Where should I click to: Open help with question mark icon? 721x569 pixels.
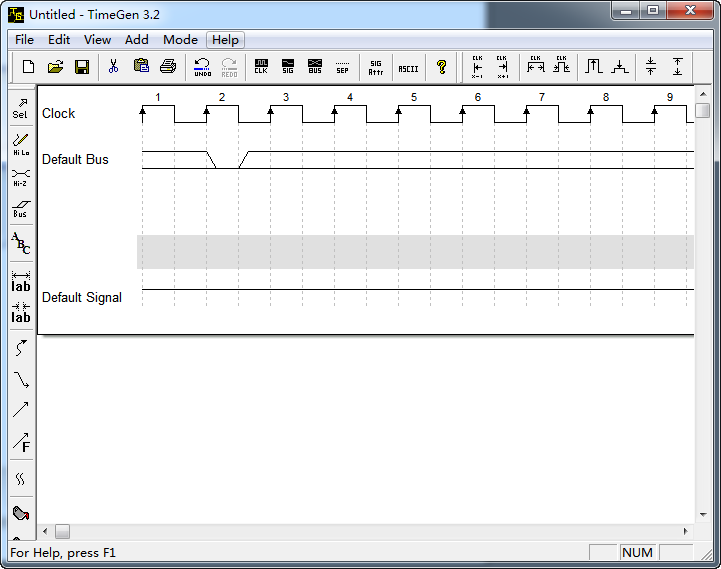[x=441, y=67]
